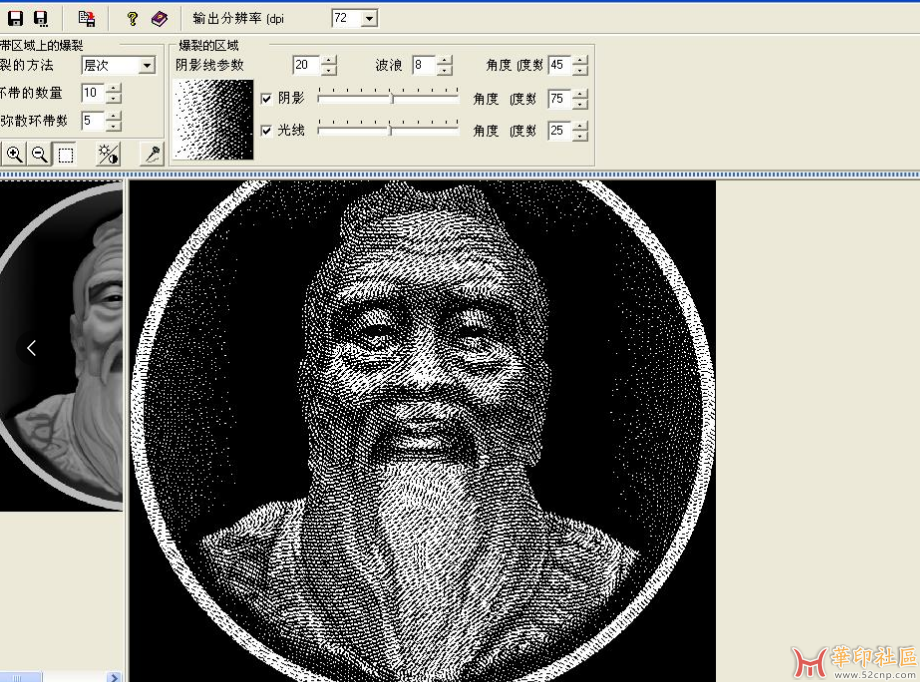Open the 输出分辨率 dpi dropdown
Viewport: 920px width, 682px height.
tap(369, 18)
